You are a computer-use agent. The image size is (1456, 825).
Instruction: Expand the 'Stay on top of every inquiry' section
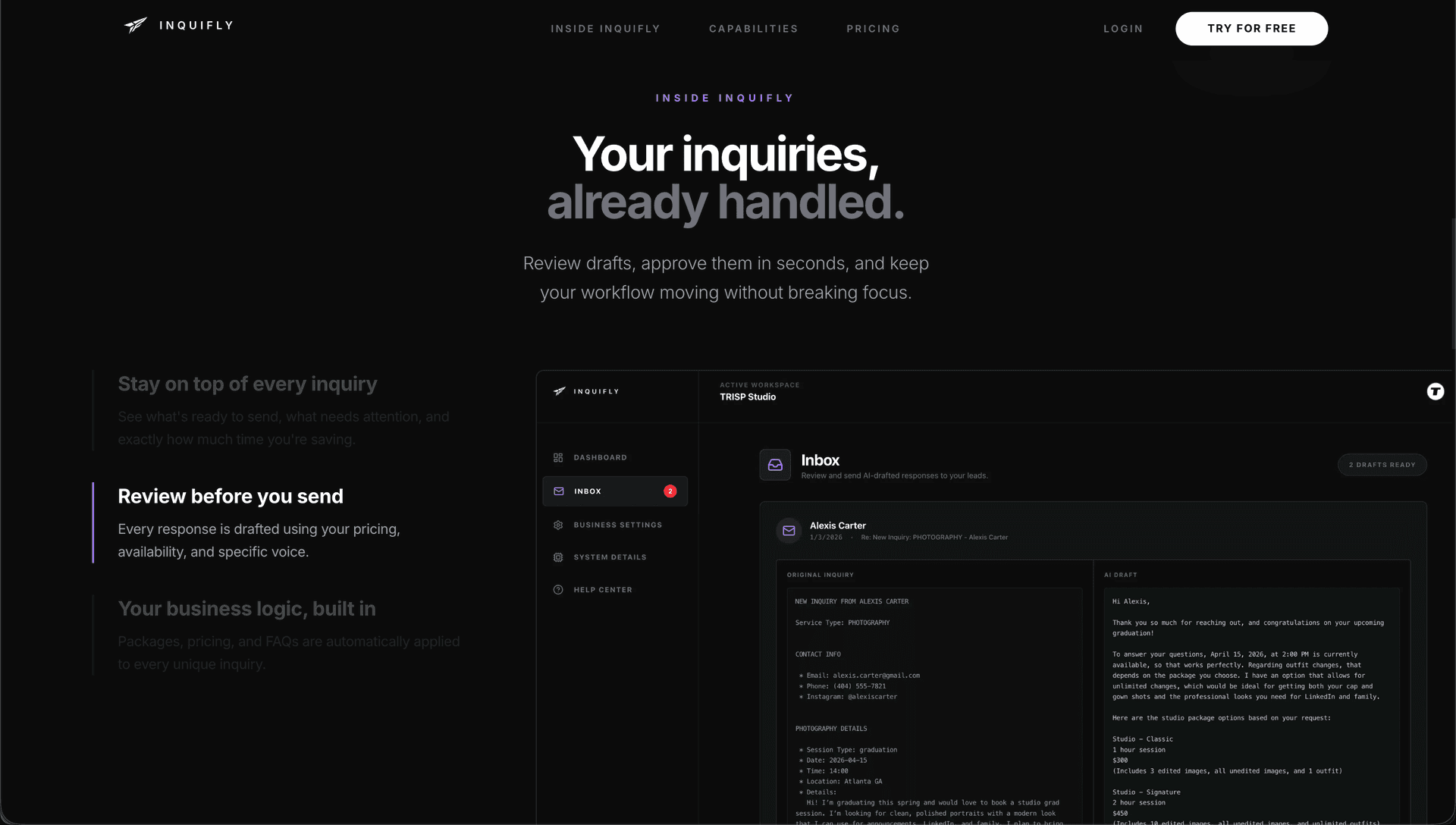pos(247,384)
